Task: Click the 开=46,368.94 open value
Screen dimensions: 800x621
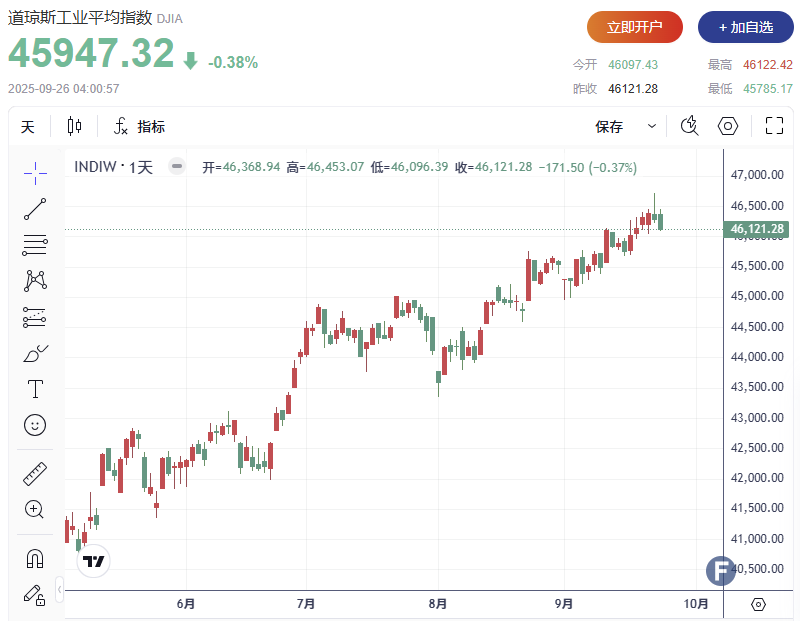Action: 241,167
